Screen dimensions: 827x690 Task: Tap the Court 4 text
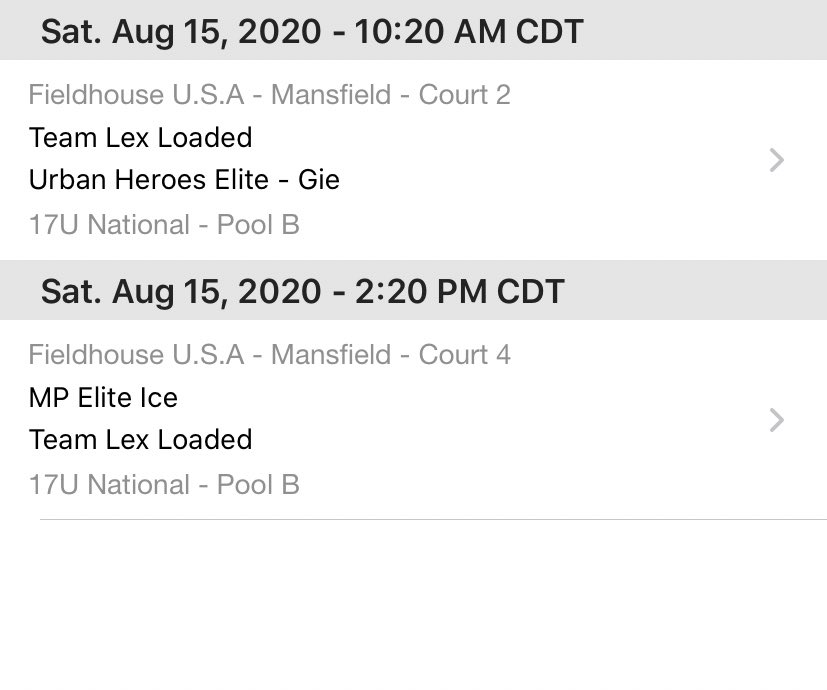[464, 354]
